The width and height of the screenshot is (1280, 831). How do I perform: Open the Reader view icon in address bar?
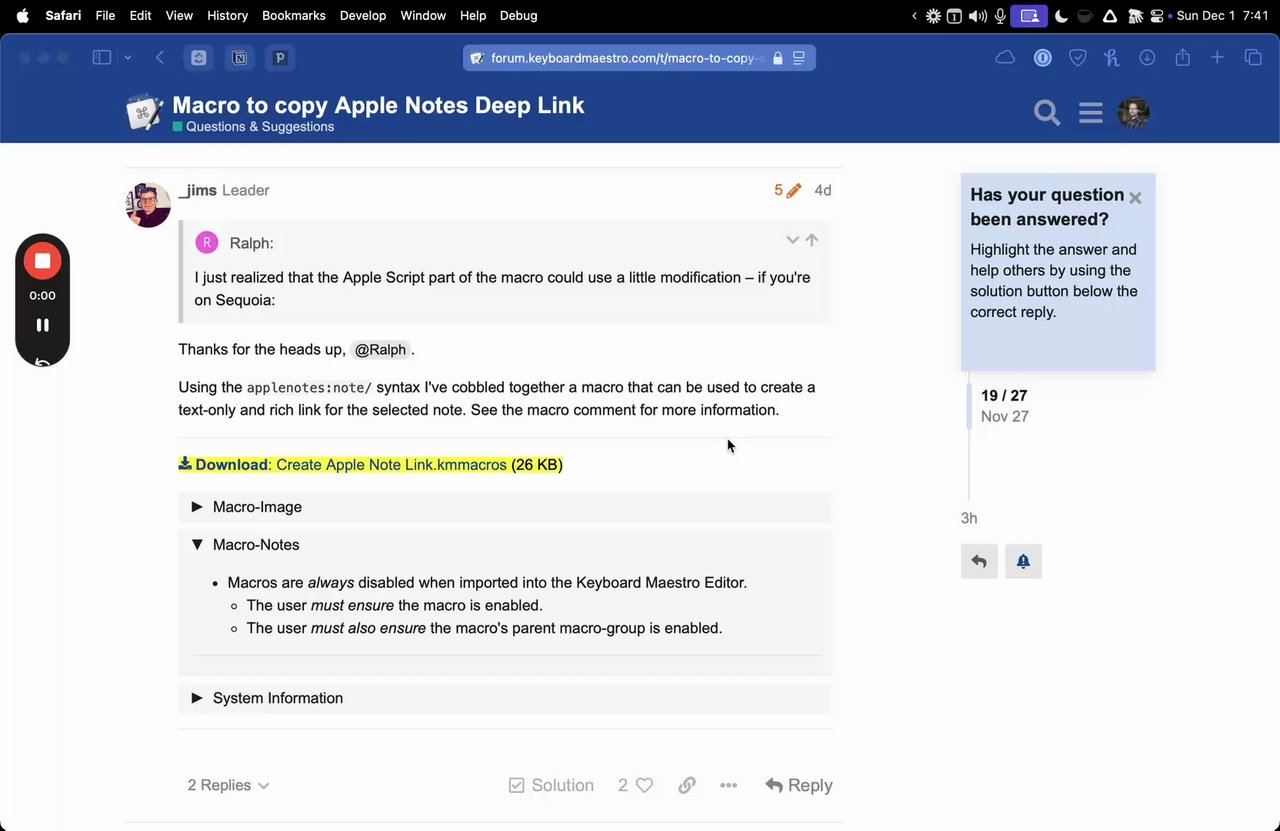coord(799,58)
